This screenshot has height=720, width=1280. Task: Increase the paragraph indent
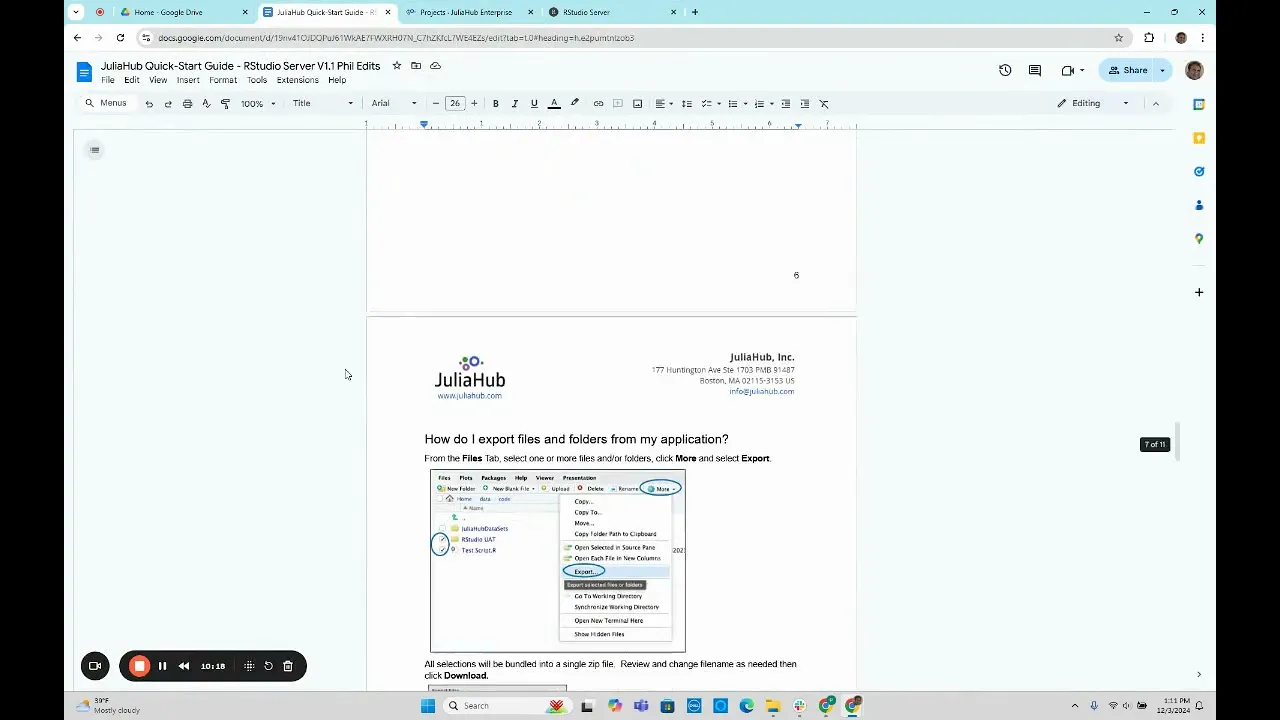805,104
